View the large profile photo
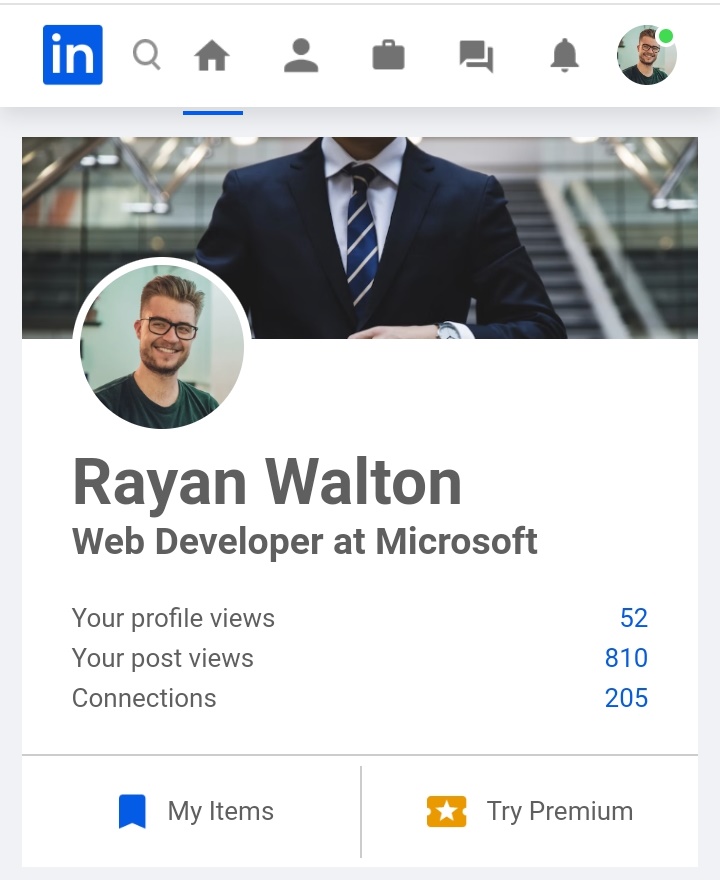The width and height of the screenshot is (720, 880). (x=162, y=346)
